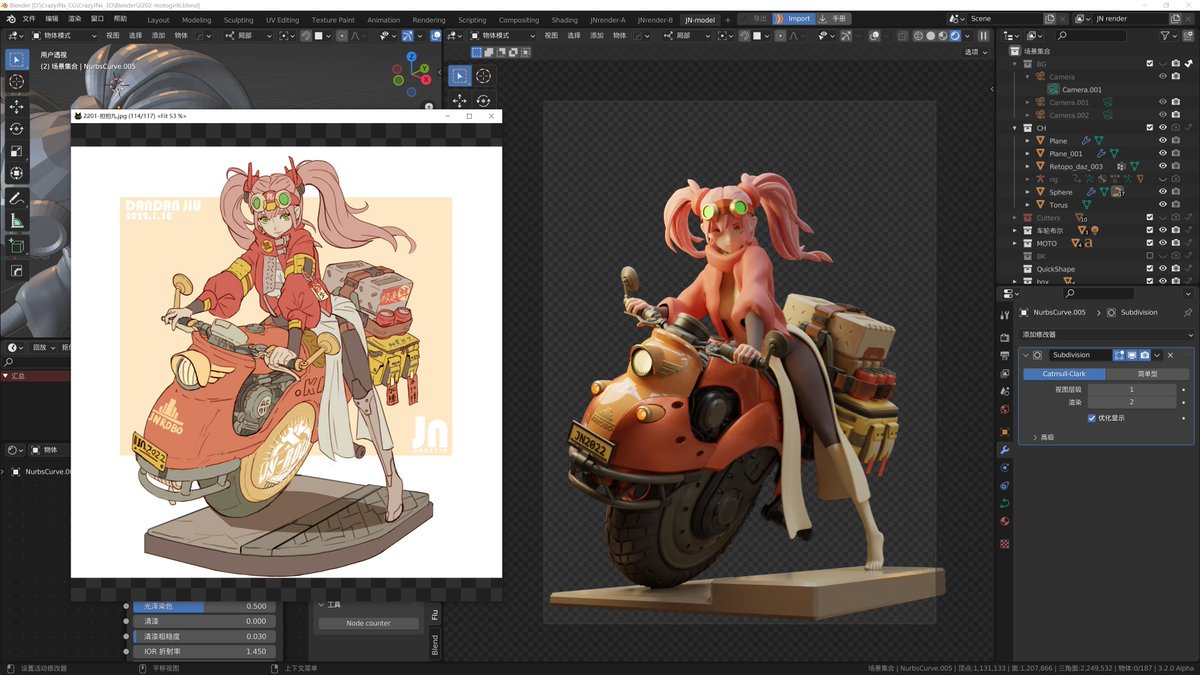Screen dimensions: 1200x675
Task: Open the 编辑 edit menu
Action: coord(51,19)
